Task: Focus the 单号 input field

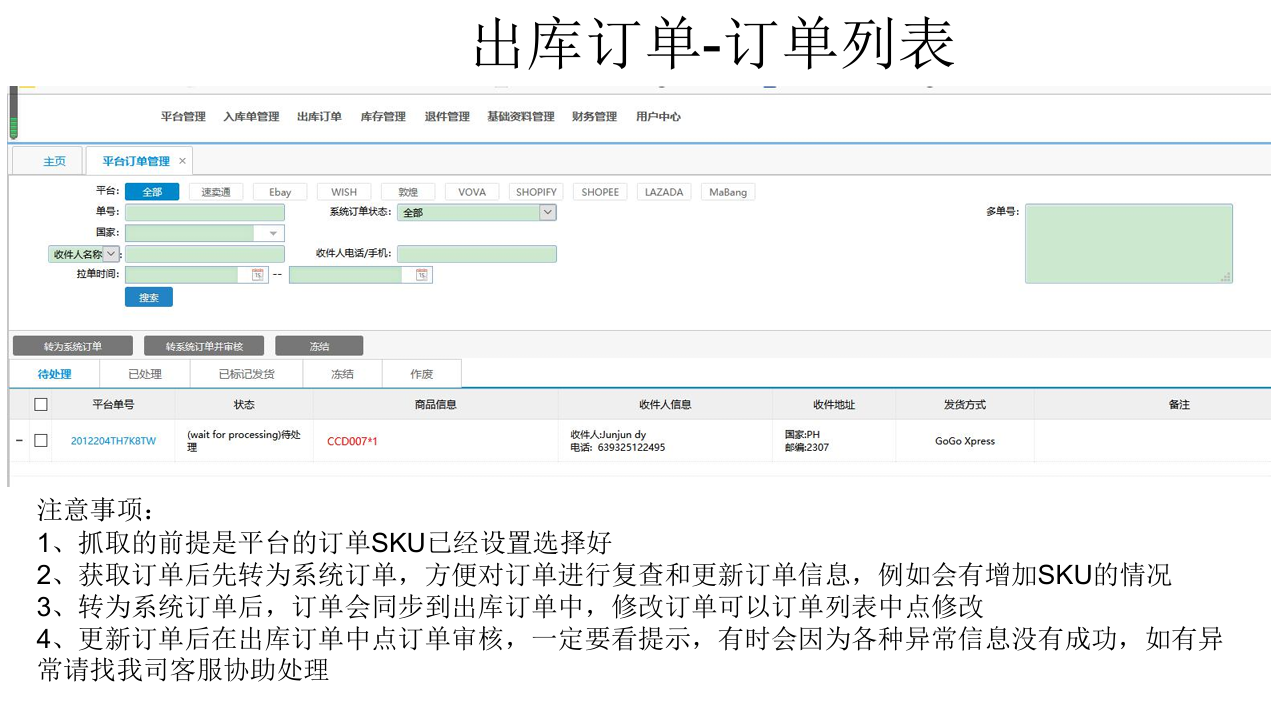Action: [205, 212]
